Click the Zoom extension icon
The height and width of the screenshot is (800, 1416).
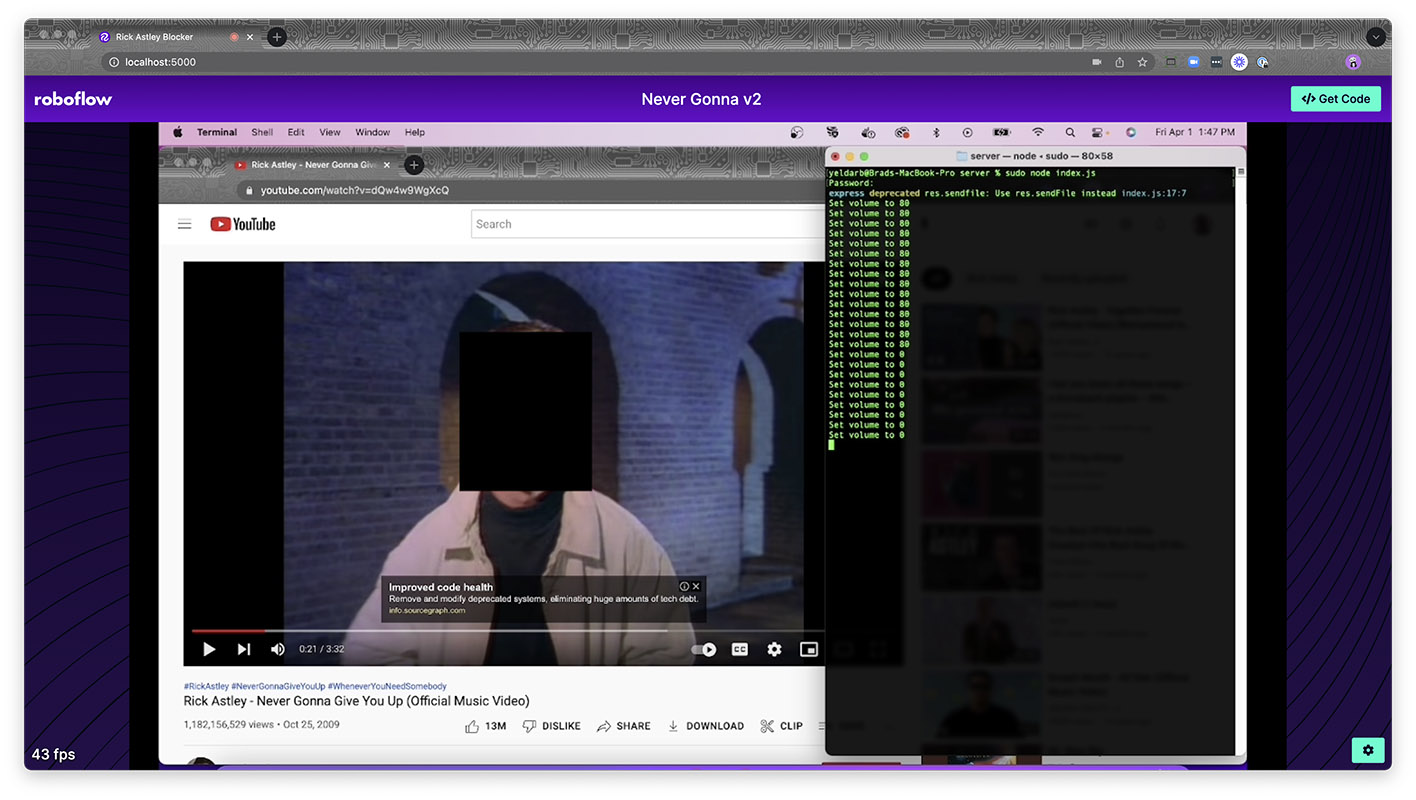[1193, 62]
